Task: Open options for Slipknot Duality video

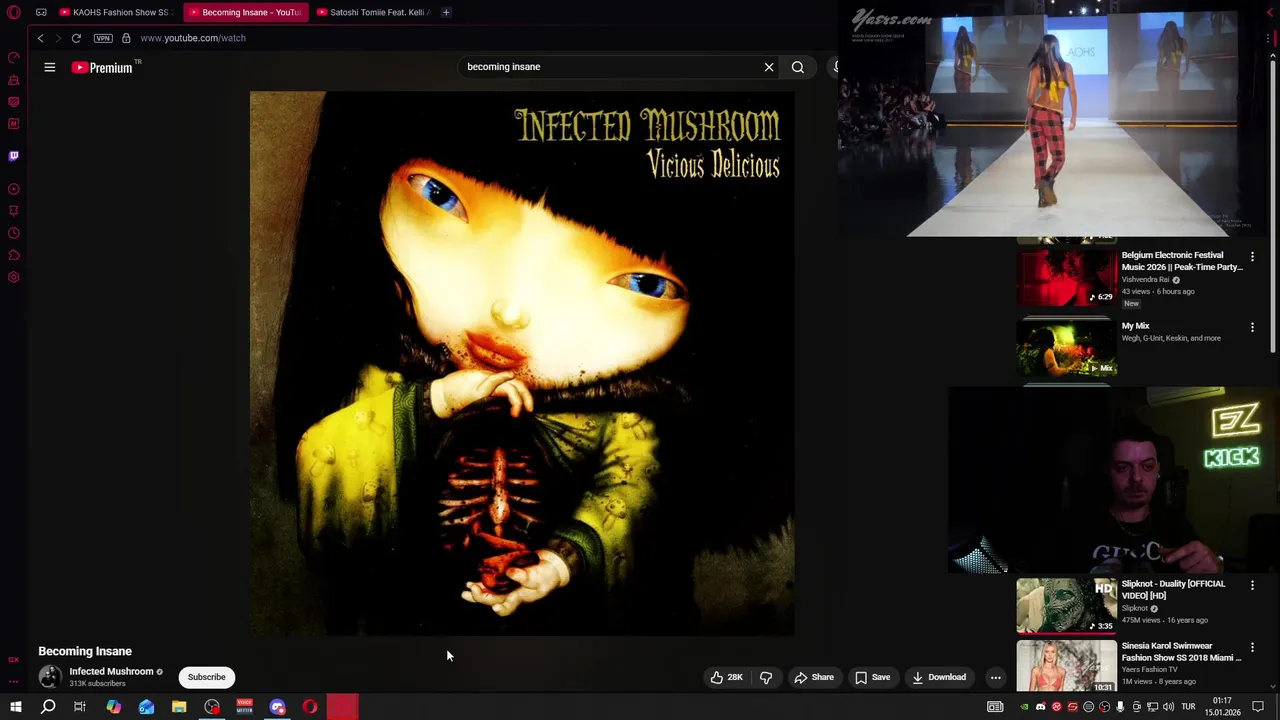Action: click(x=1252, y=585)
